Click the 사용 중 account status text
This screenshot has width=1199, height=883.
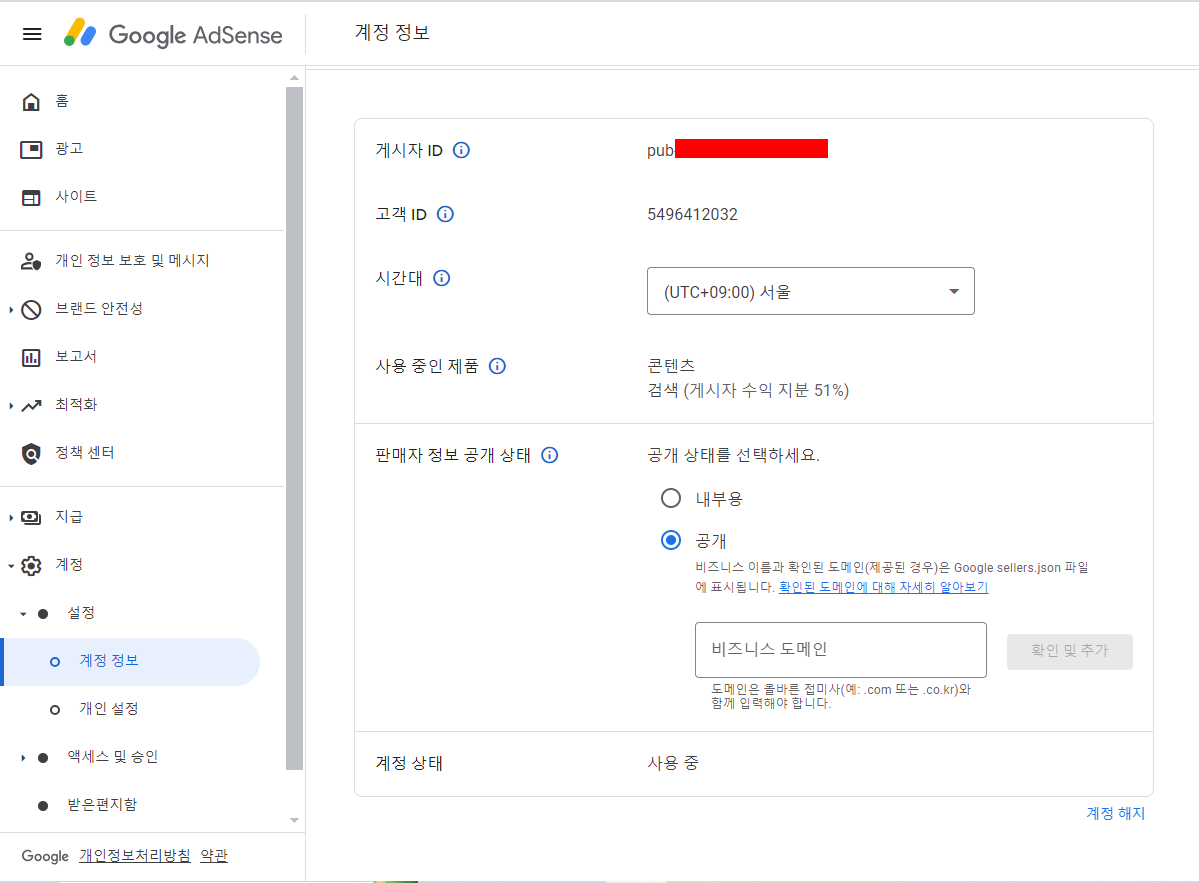(673, 763)
